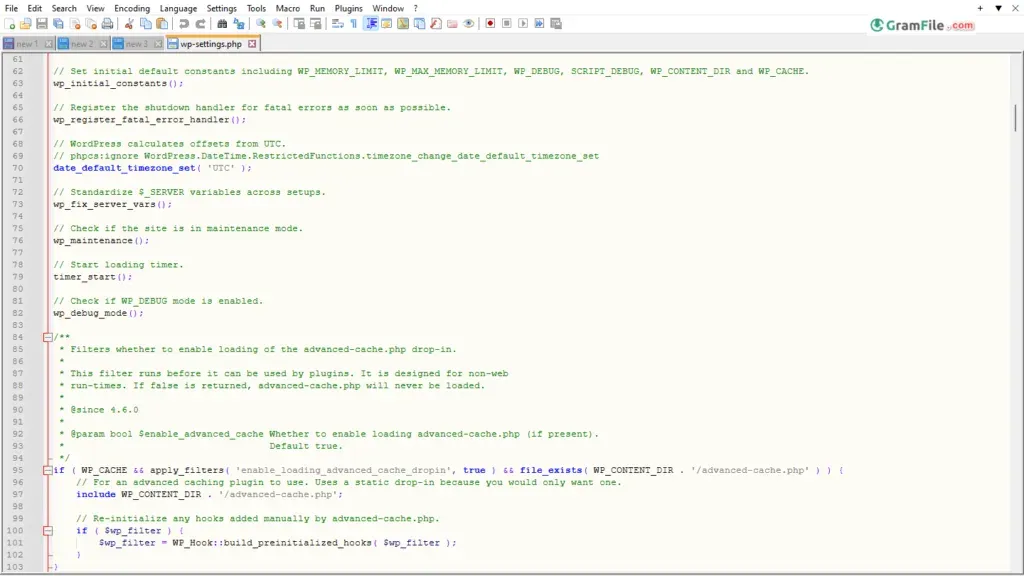1024x576 pixels.
Task: Open the Edit menu
Action: [x=35, y=8]
